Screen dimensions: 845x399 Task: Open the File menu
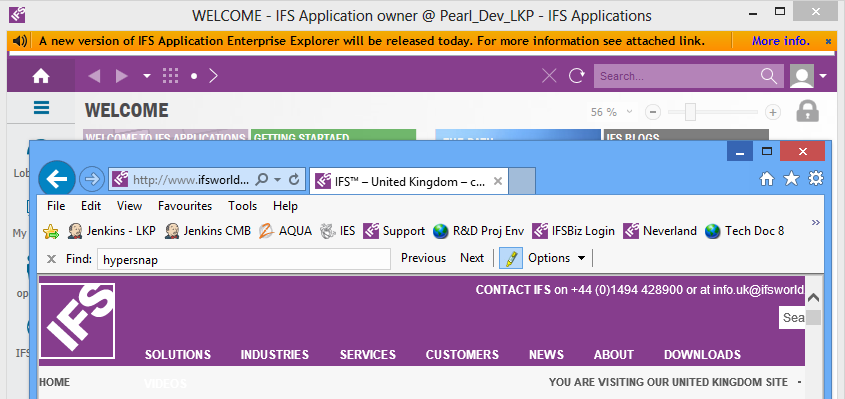pos(56,206)
